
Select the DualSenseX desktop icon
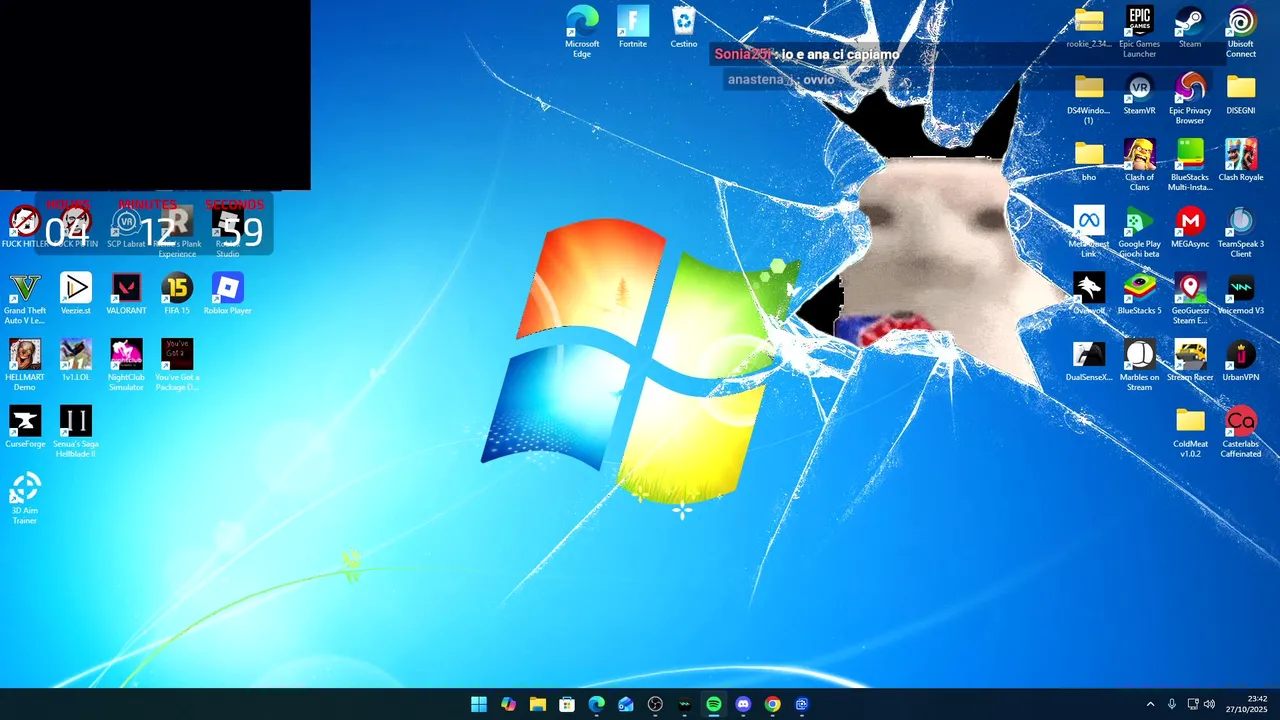coord(1089,361)
